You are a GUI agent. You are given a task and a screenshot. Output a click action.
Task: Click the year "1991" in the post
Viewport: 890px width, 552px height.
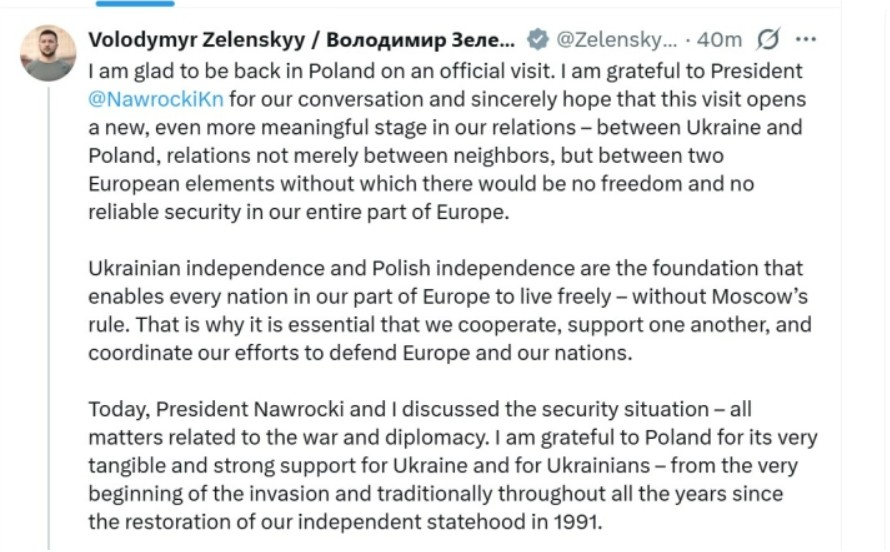(x=579, y=522)
